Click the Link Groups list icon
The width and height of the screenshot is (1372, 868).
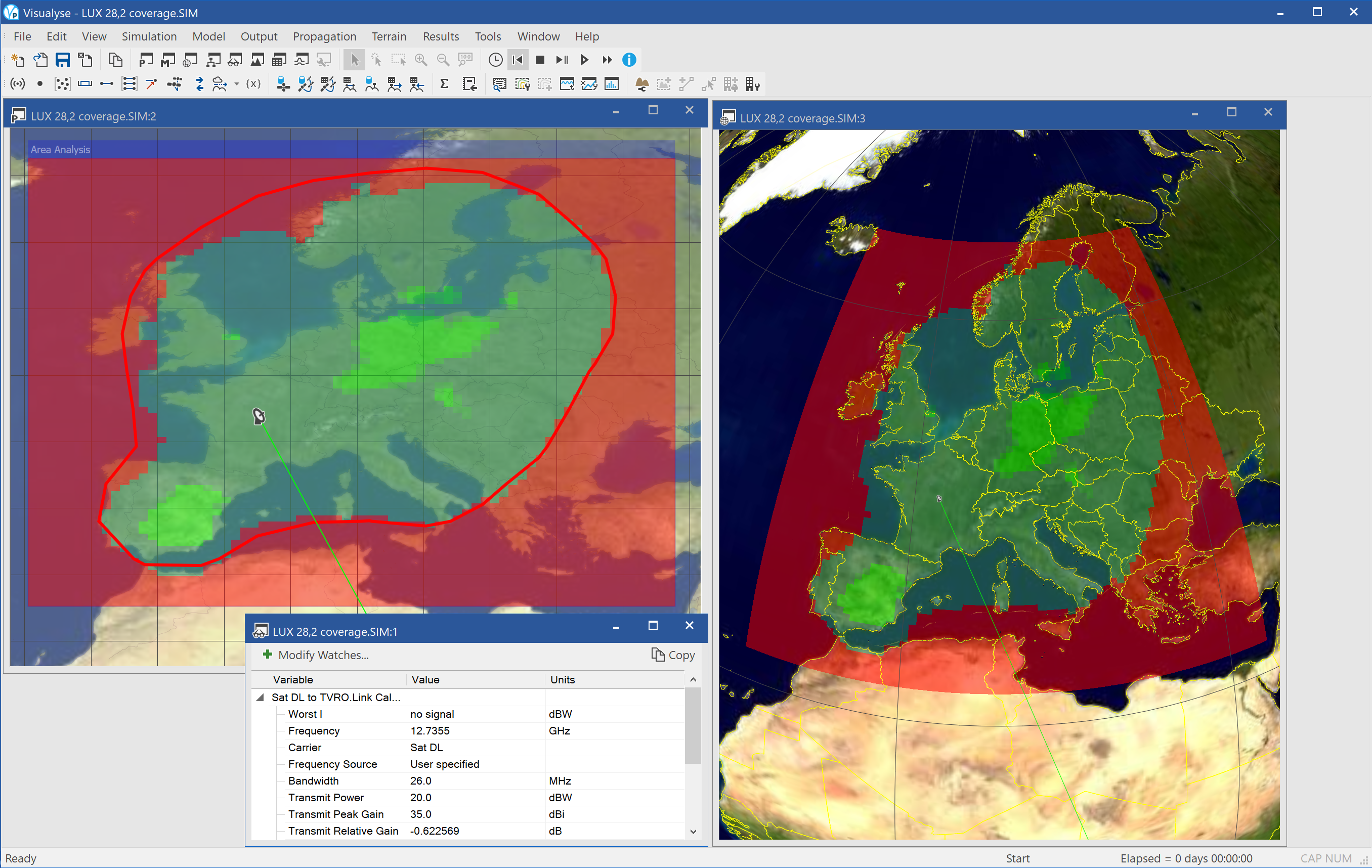click(x=130, y=84)
